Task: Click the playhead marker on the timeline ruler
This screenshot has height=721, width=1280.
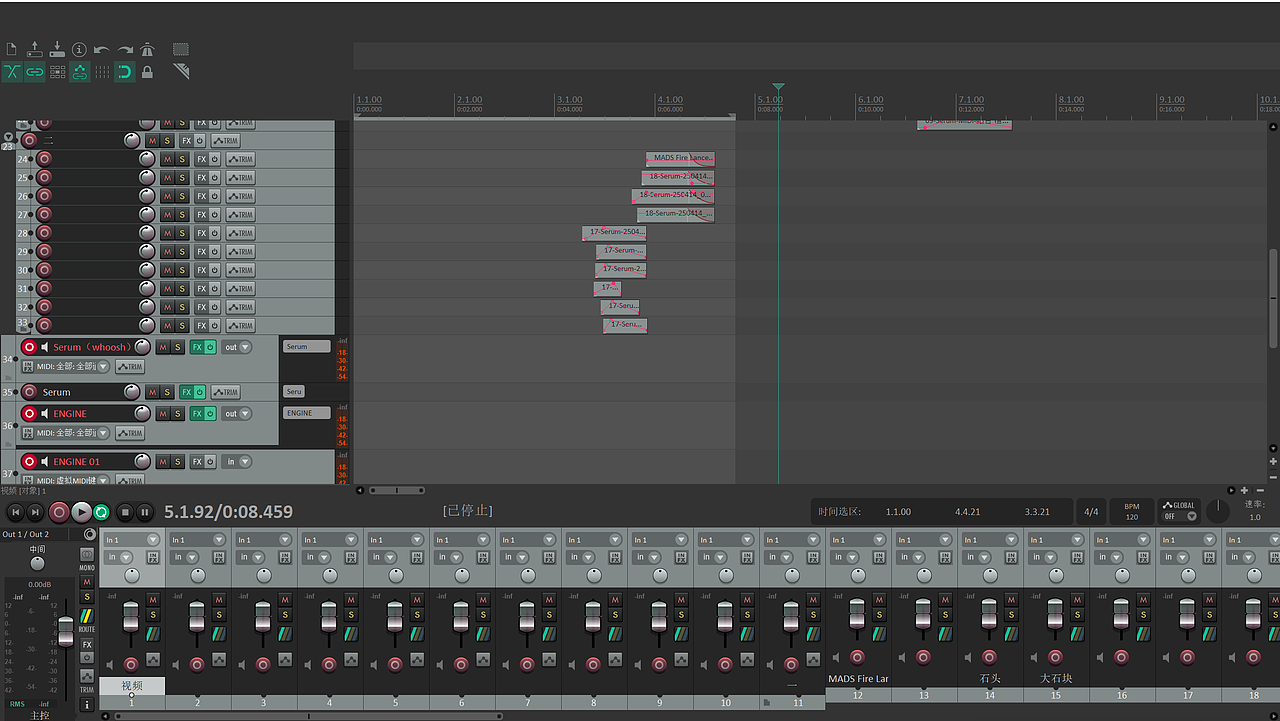Action: (778, 88)
